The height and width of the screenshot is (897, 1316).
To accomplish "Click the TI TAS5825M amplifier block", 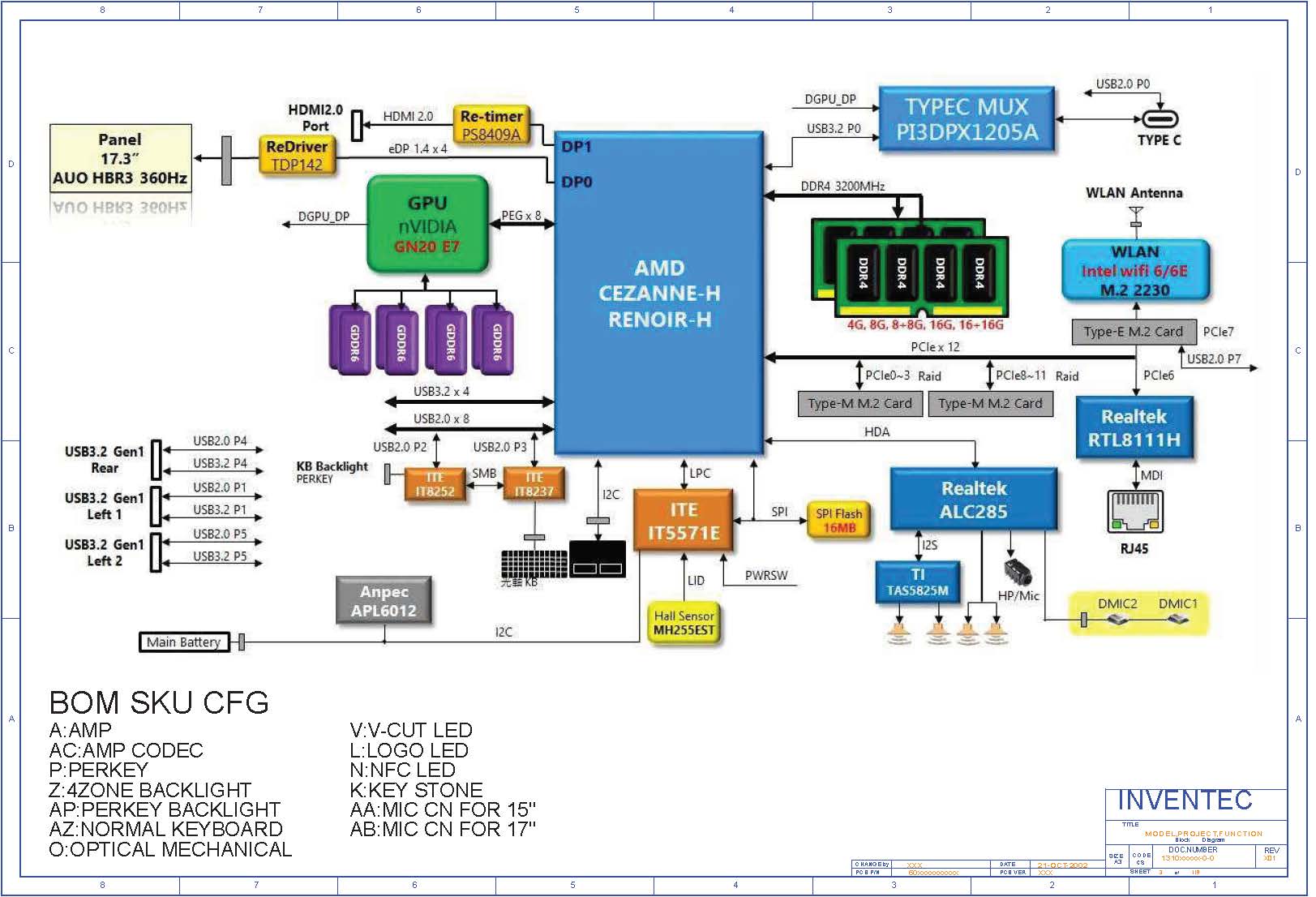I will (x=918, y=582).
